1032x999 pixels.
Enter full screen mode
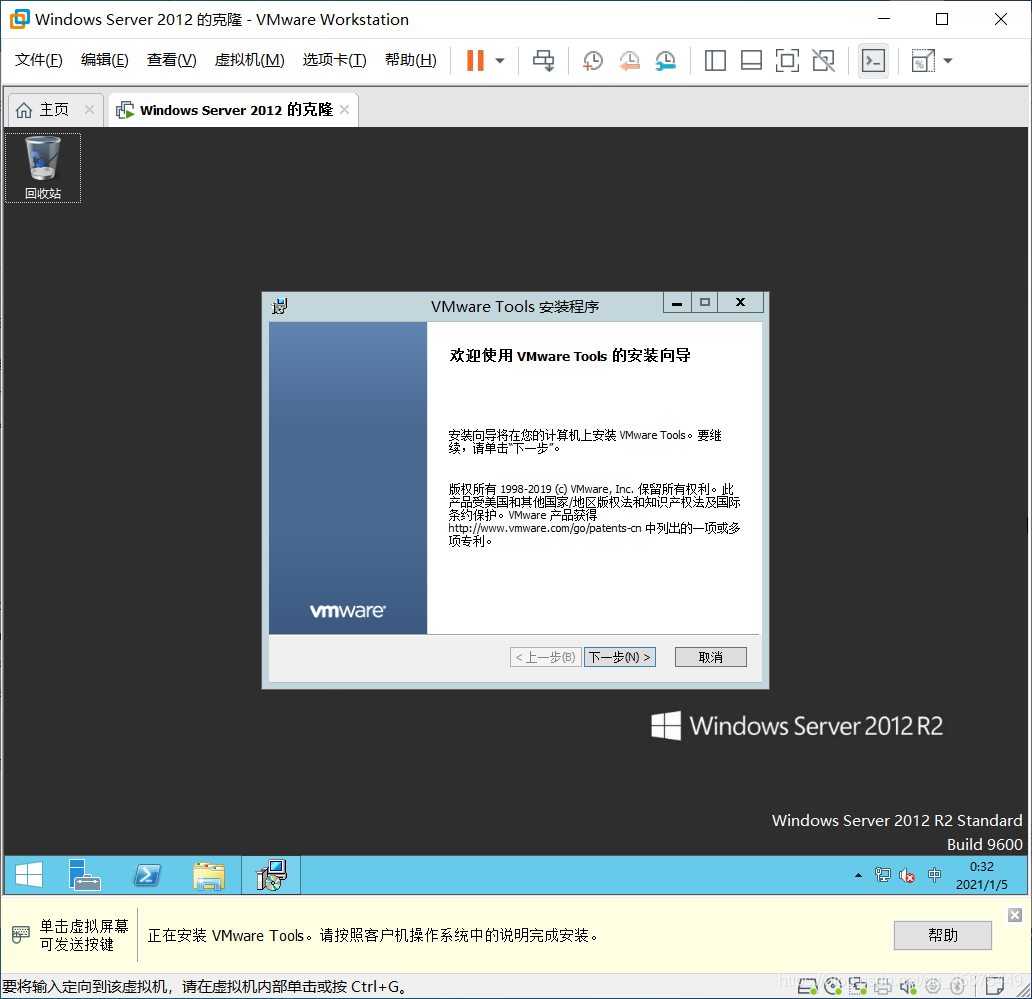[x=787, y=61]
